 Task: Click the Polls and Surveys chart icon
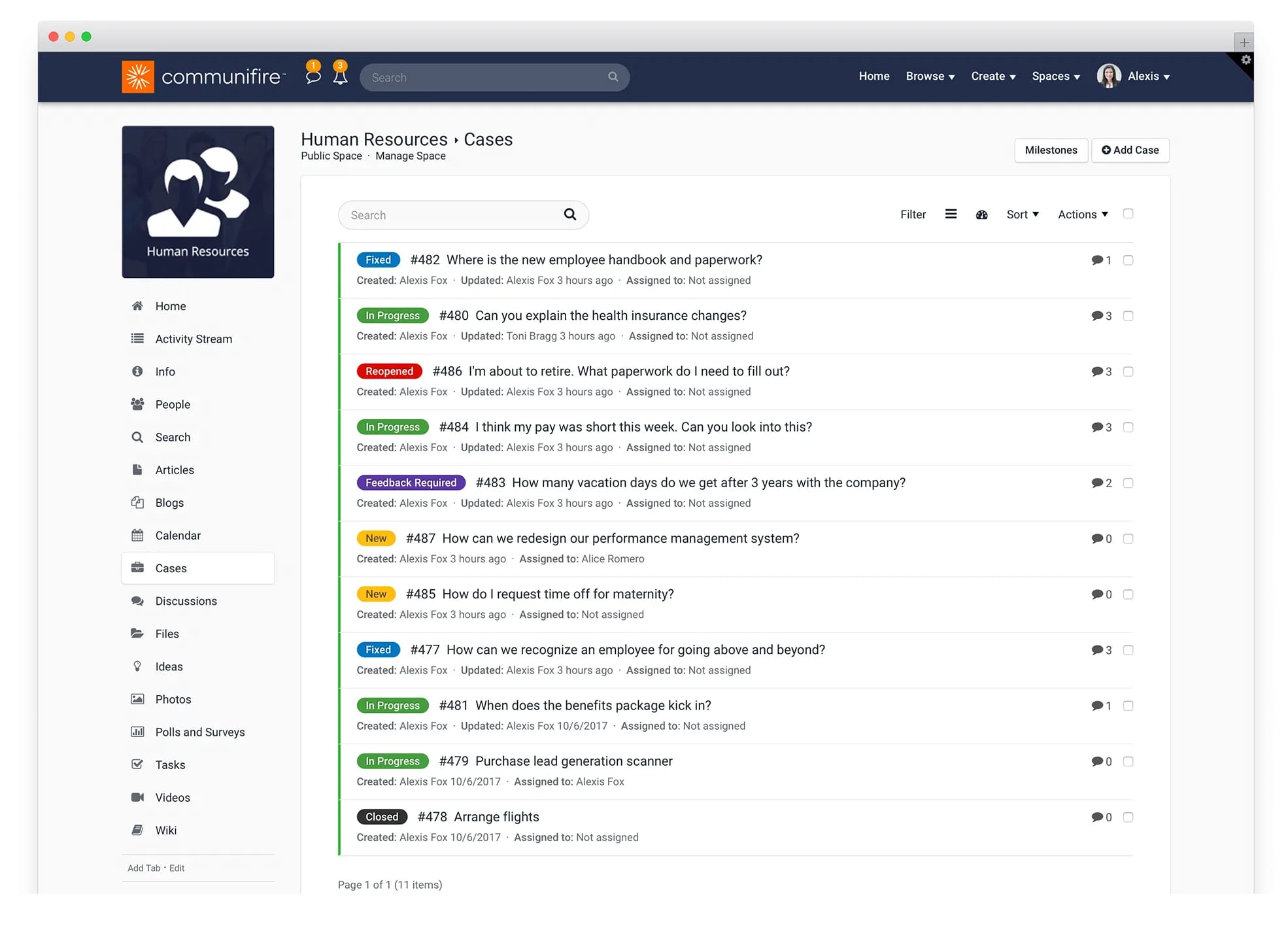click(x=137, y=731)
